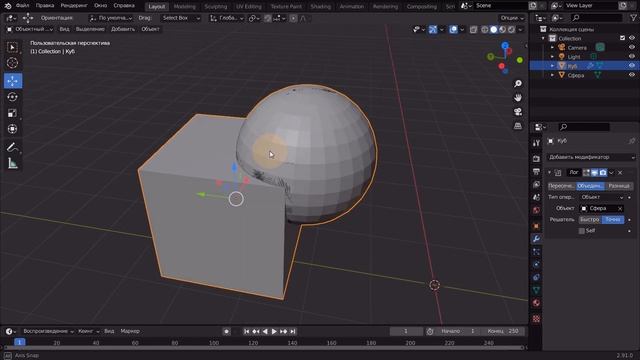The width and height of the screenshot is (640, 360).
Task: Select the Scale tool
Action: 13,113
